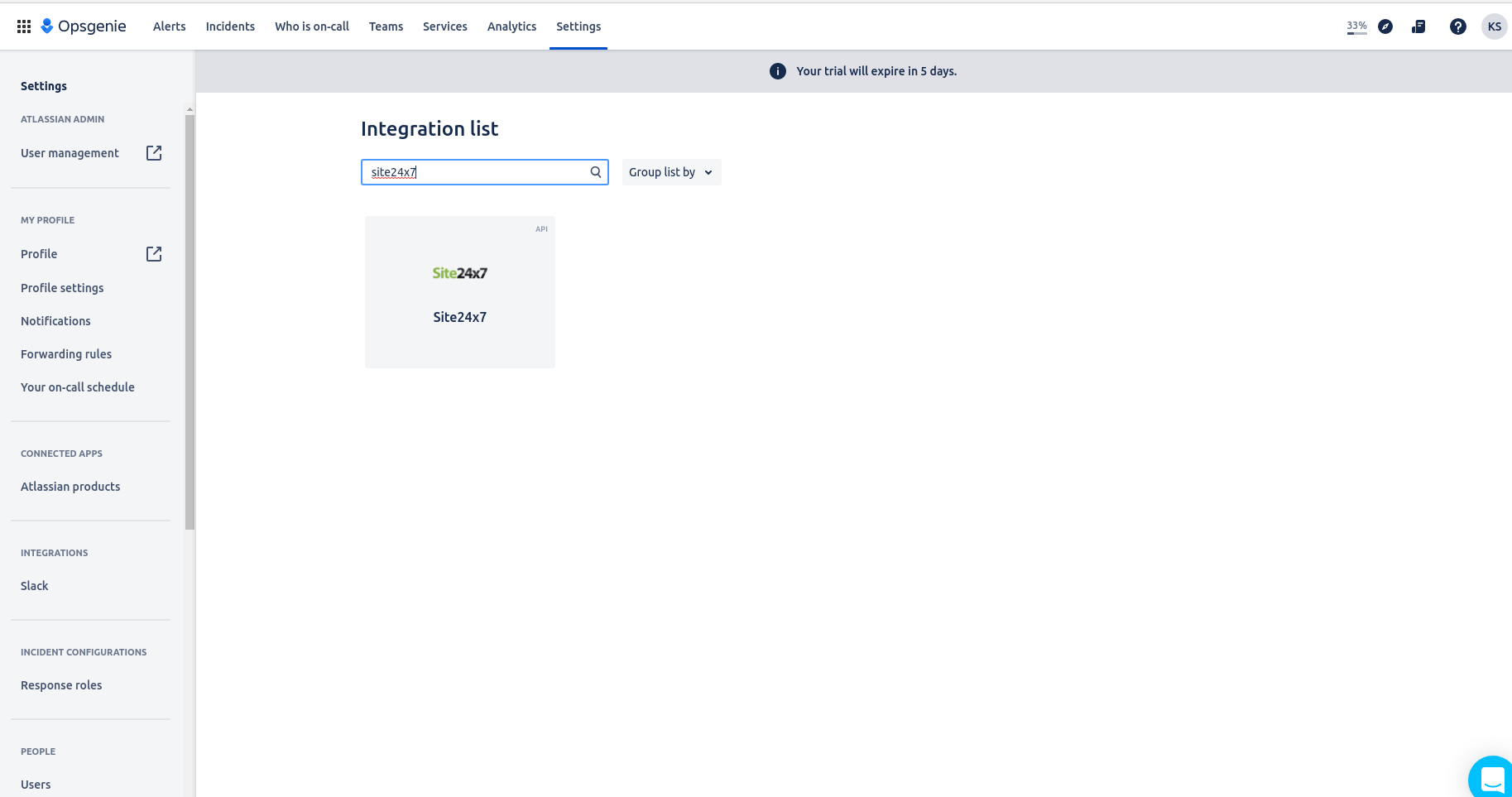Open the help question mark icon
1512x797 pixels.
[x=1457, y=26]
